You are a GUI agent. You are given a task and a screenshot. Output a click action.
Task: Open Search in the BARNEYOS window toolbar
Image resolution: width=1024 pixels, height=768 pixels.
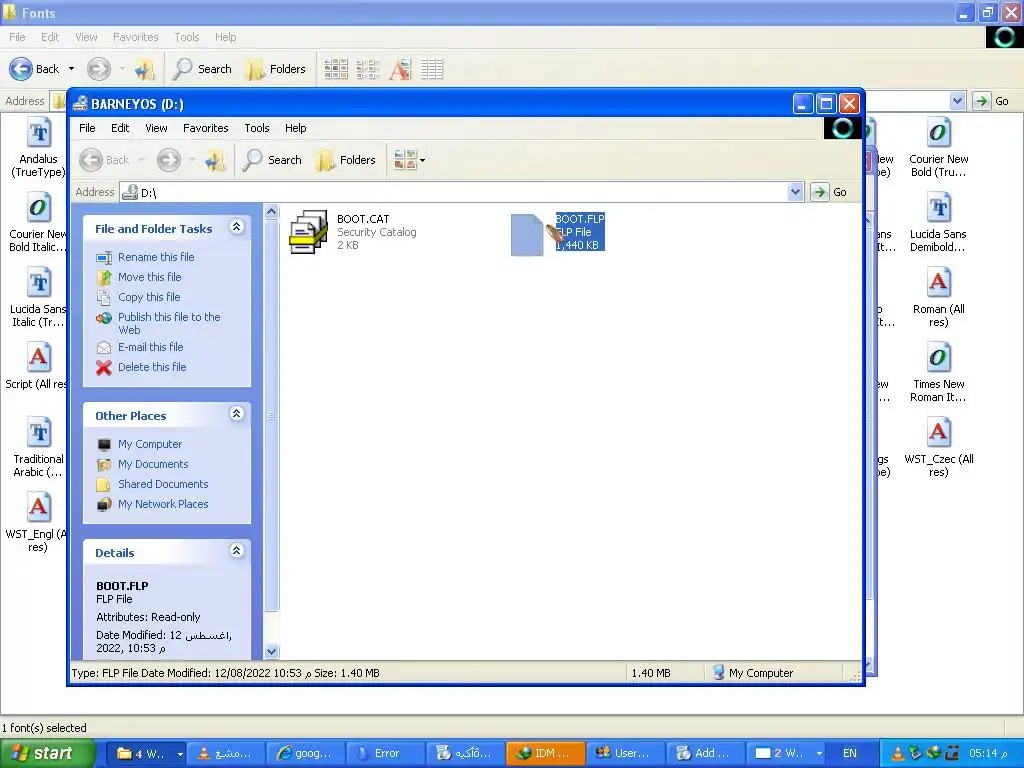[x=272, y=160]
